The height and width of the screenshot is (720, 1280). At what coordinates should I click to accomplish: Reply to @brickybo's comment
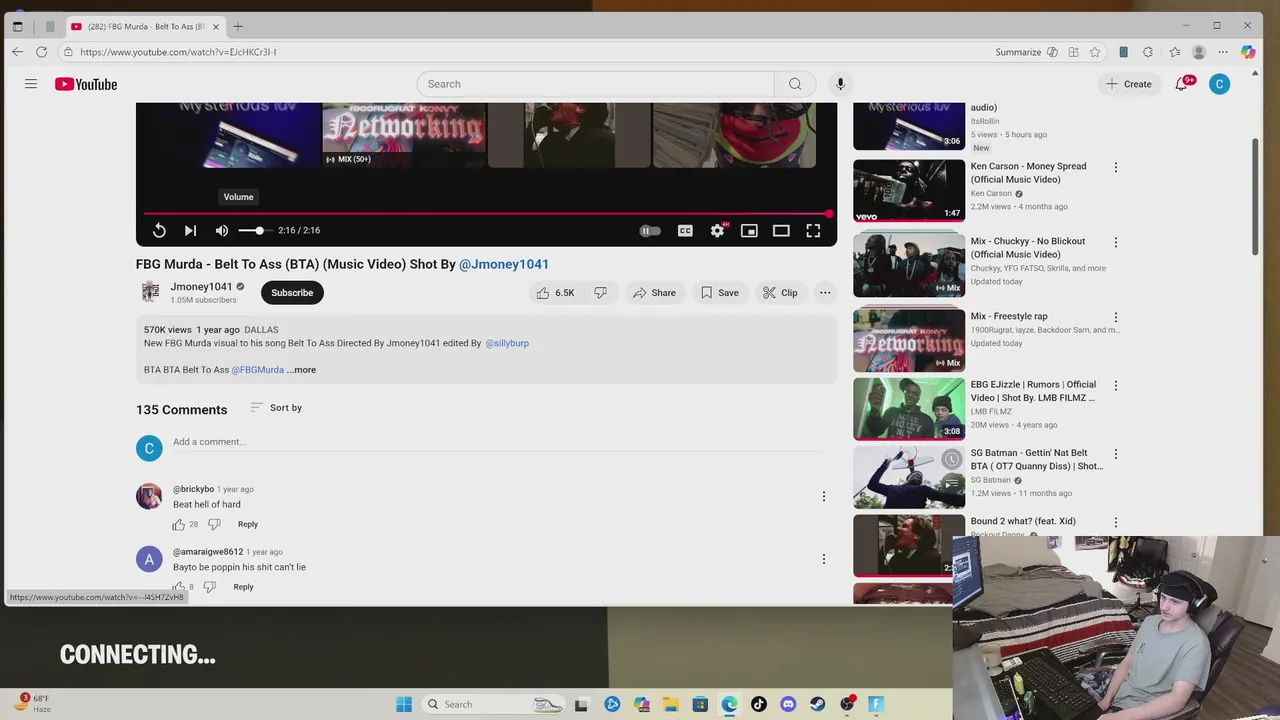click(248, 524)
